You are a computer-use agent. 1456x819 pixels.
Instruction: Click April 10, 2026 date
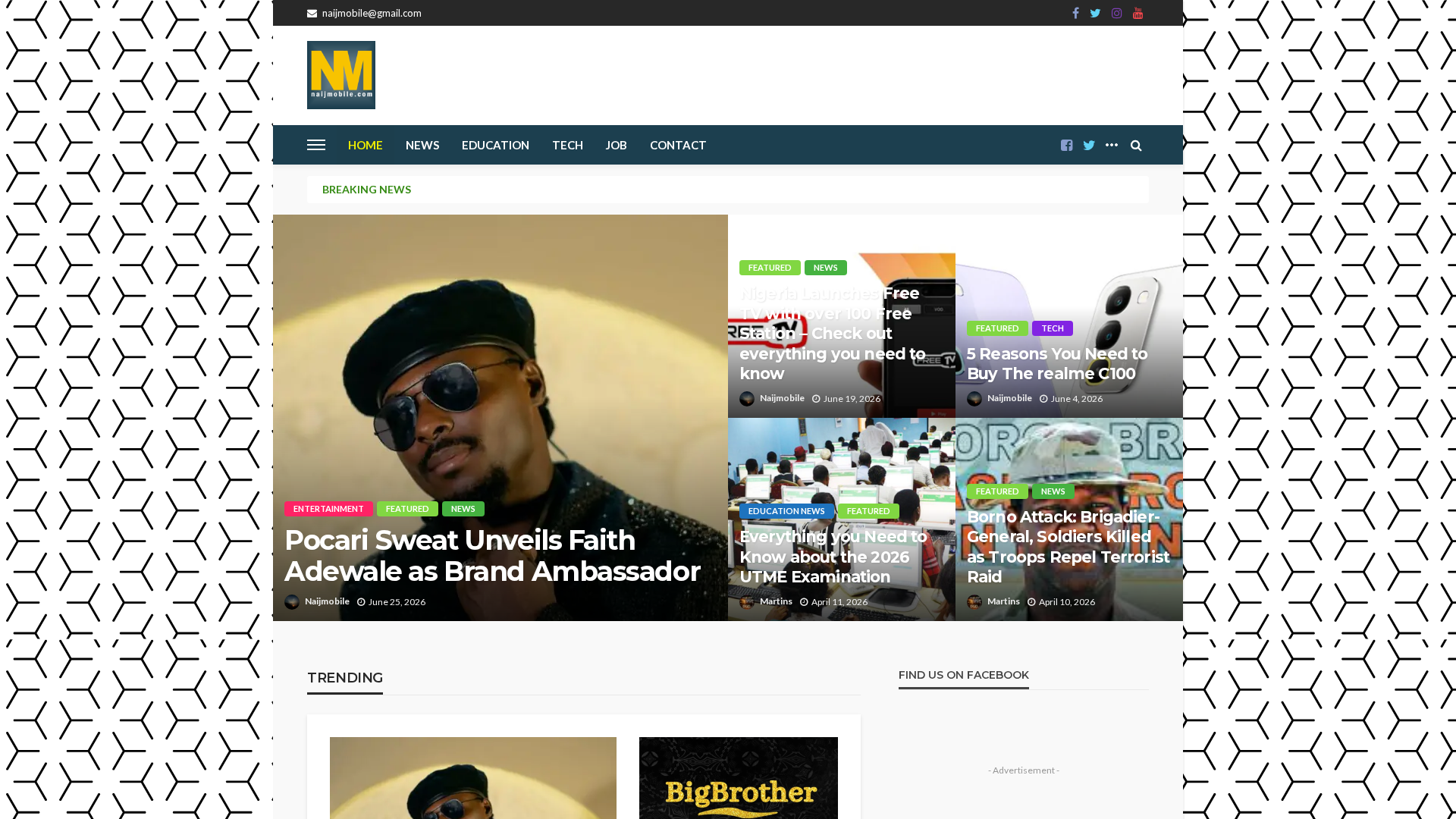[1067, 602]
